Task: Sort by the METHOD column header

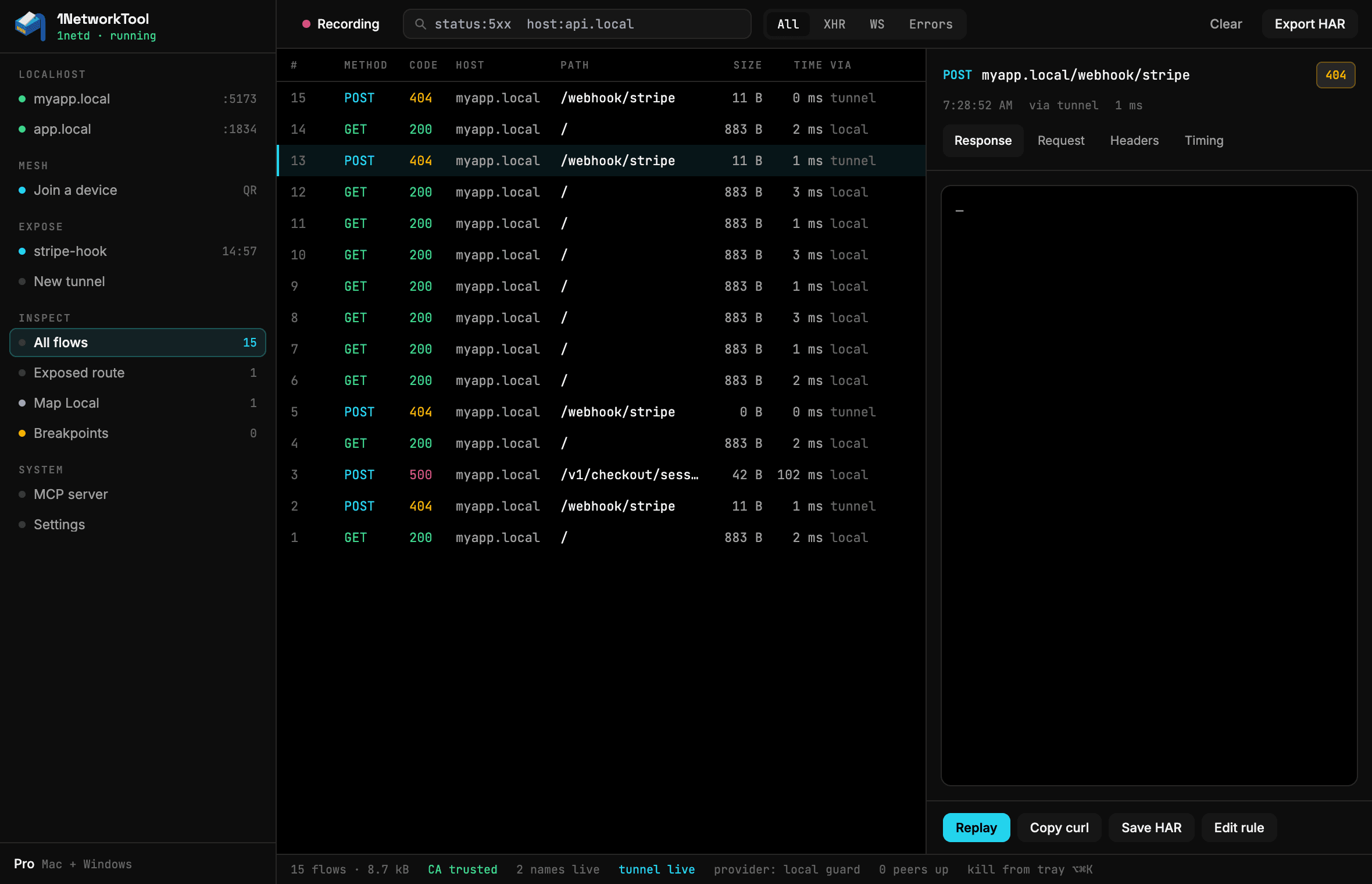Action: click(x=365, y=65)
